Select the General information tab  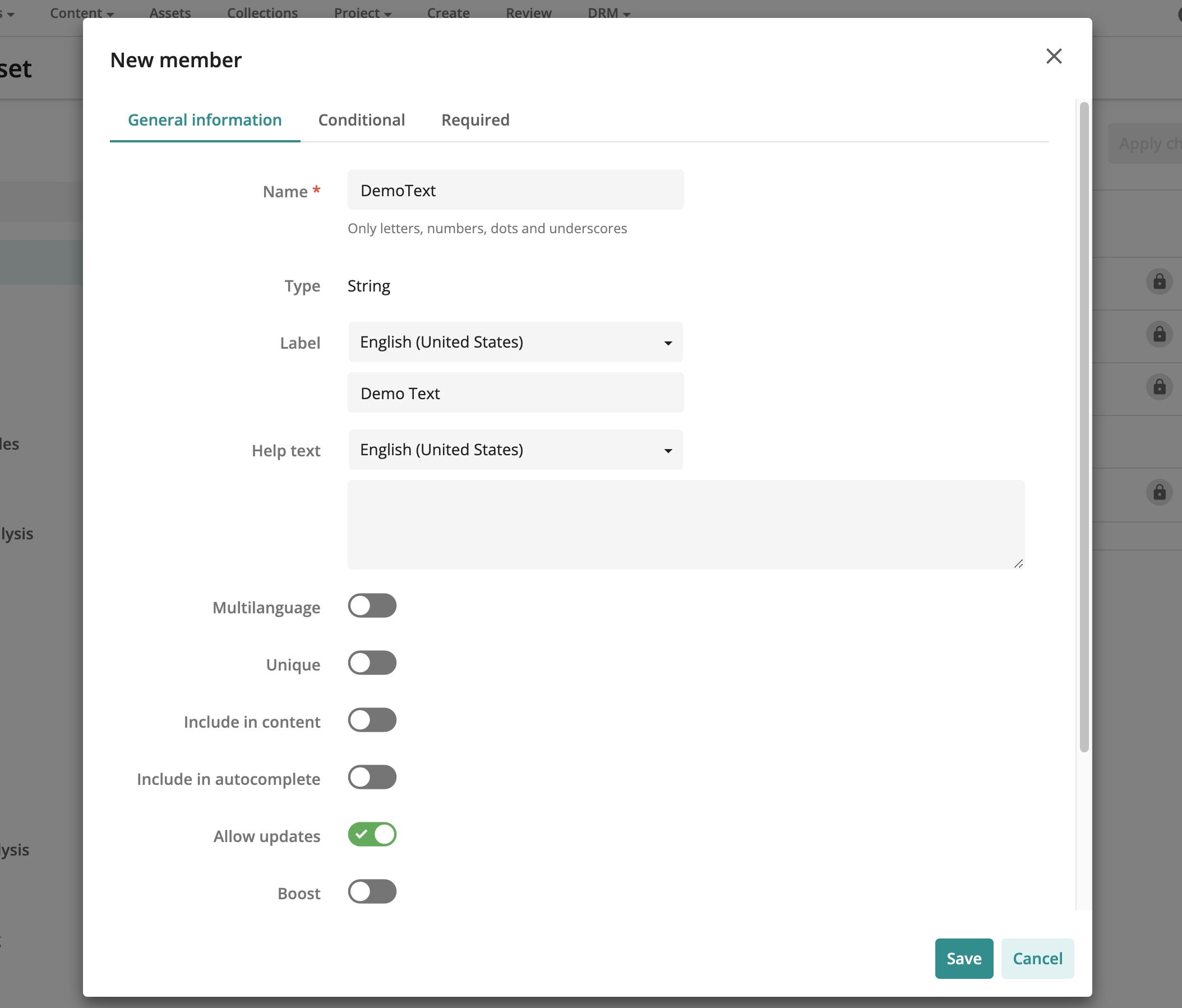click(x=205, y=120)
